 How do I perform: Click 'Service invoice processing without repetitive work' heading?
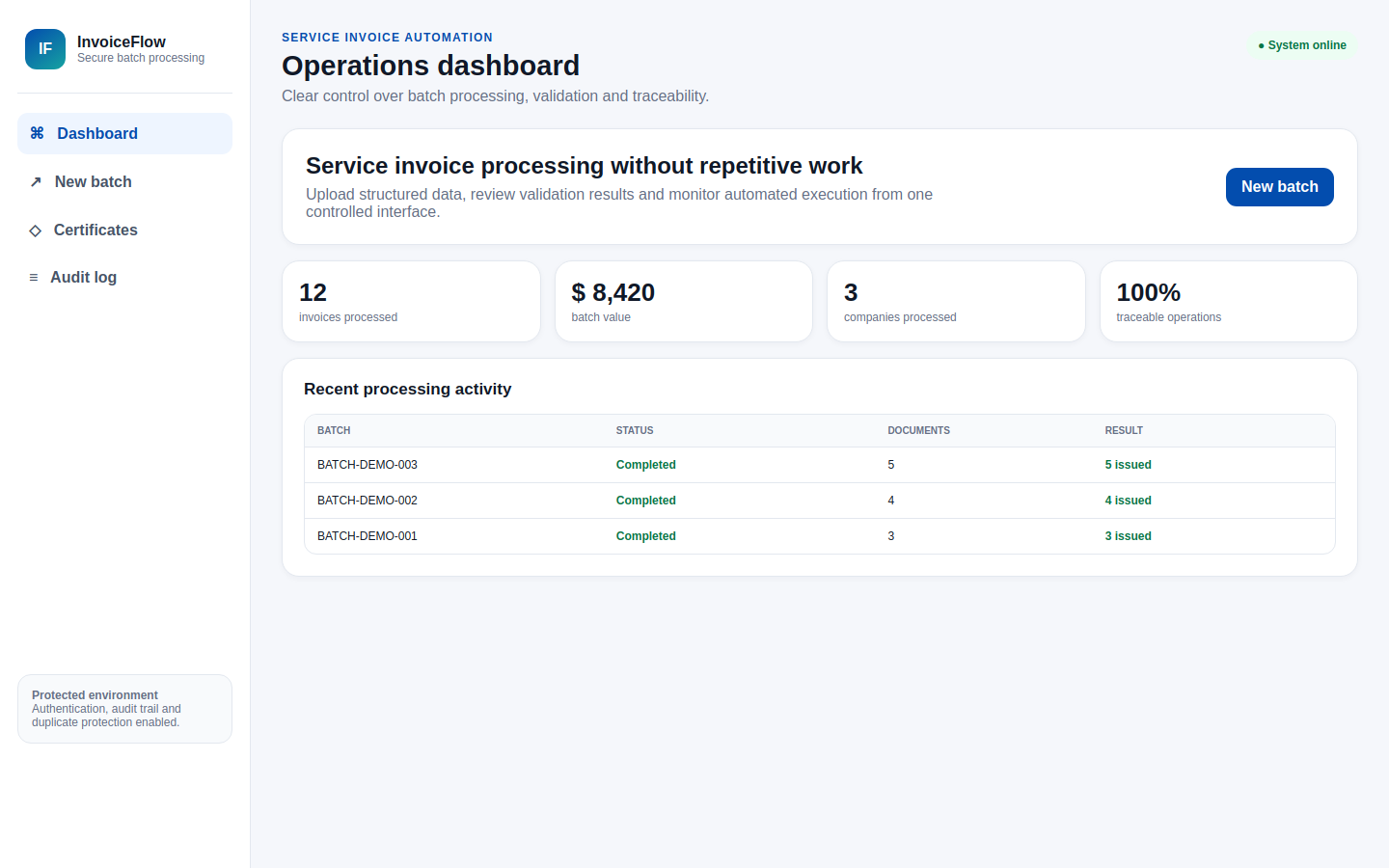(585, 166)
